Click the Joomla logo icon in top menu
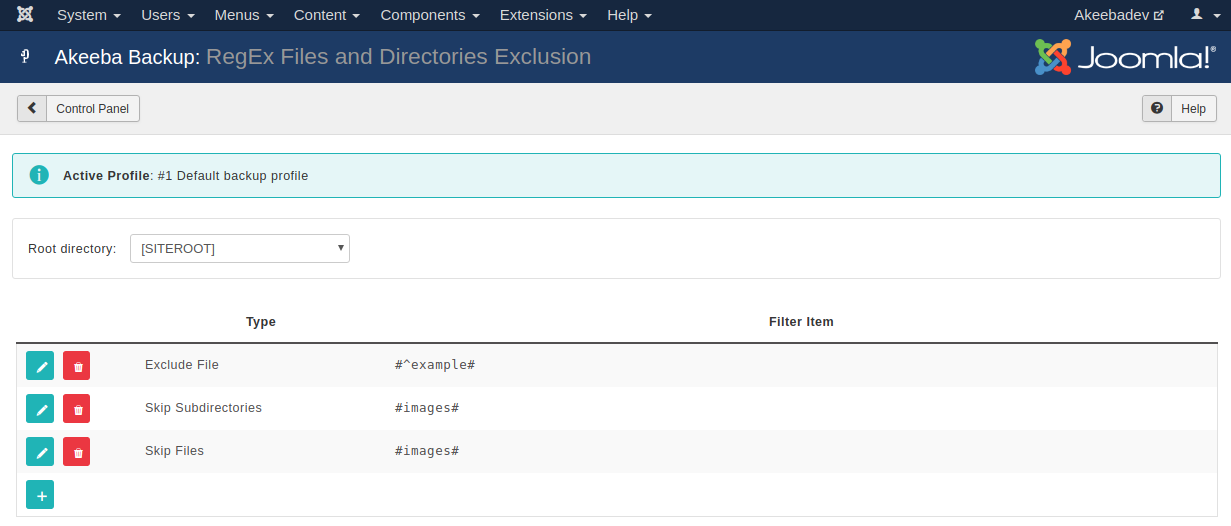Screen dimensions: 1231x526 [25, 15]
